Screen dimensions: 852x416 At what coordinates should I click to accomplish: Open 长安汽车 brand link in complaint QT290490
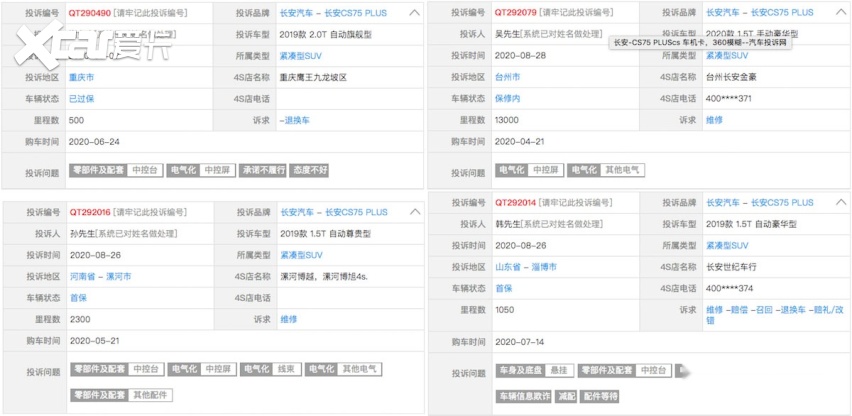pos(296,12)
